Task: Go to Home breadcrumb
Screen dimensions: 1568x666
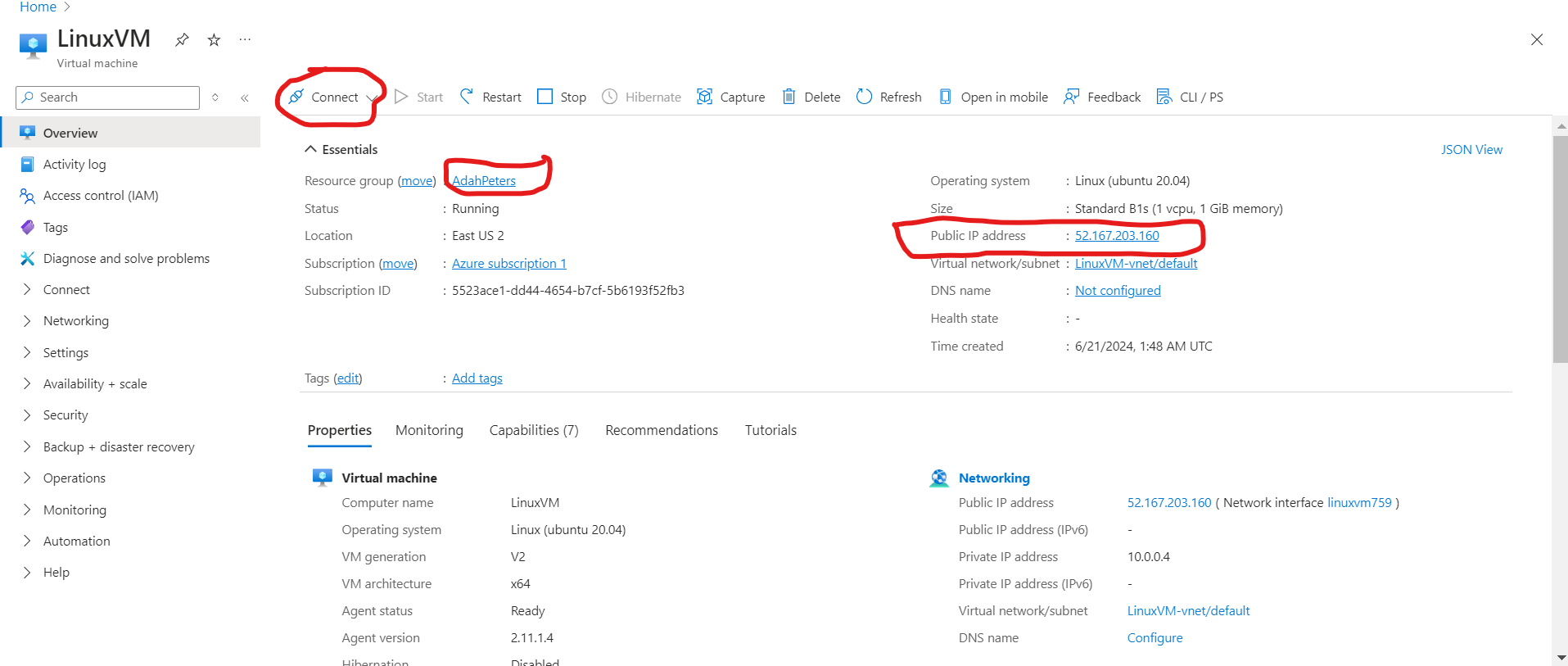Action: pyautogui.click(x=38, y=7)
